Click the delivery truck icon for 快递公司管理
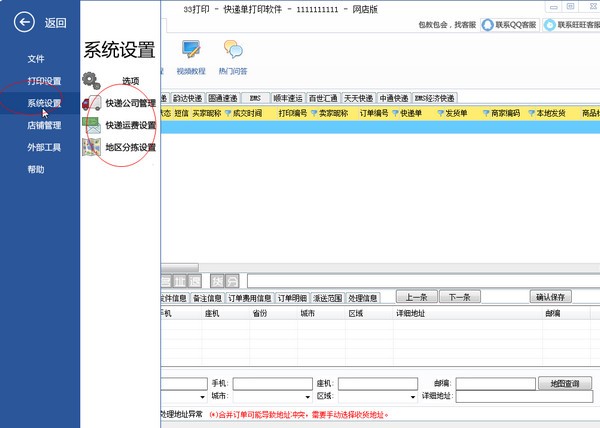The image size is (600, 428). pyautogui.click(x=91, y=103)
